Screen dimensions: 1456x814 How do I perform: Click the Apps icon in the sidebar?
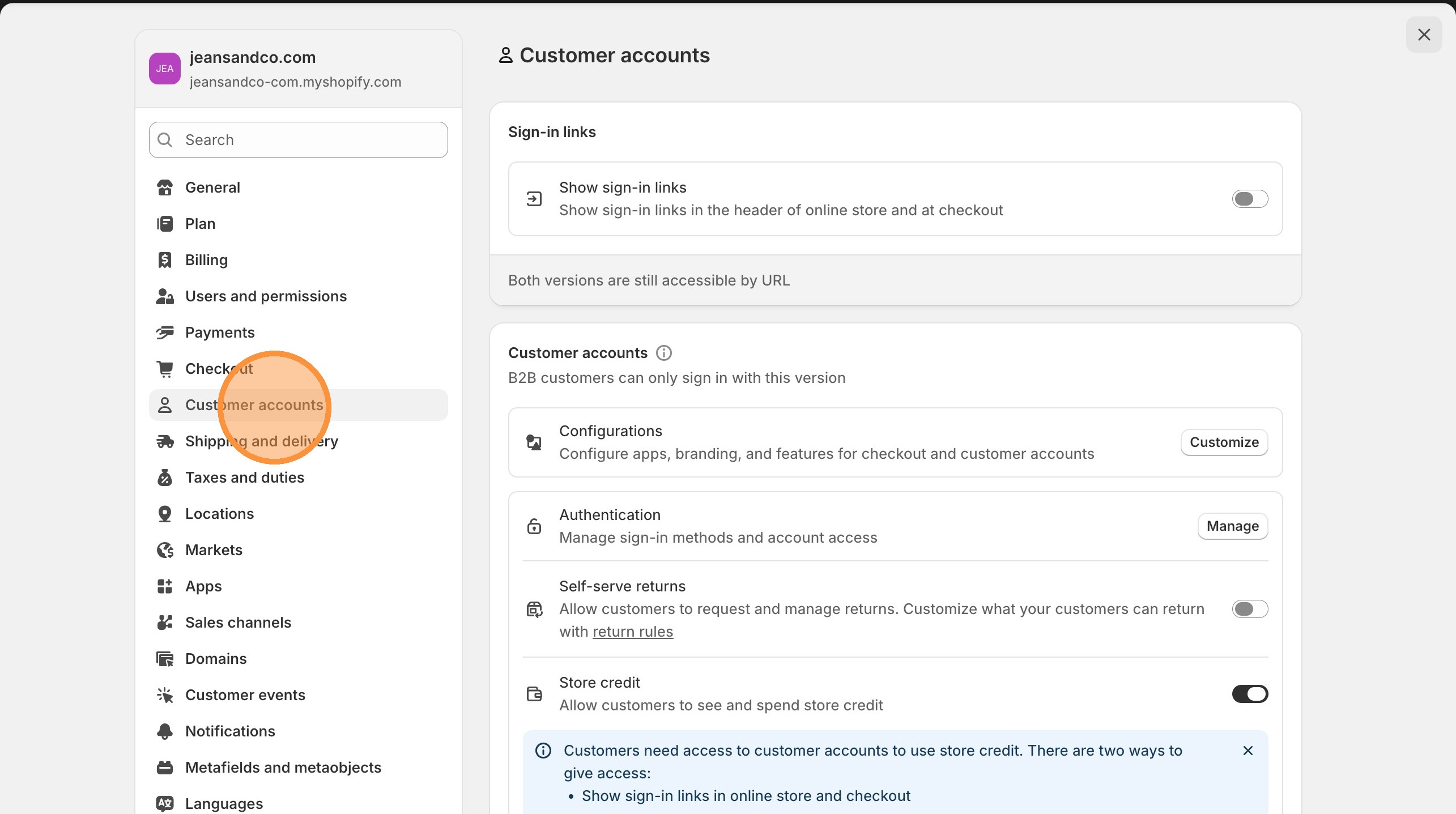pos(165,586)
